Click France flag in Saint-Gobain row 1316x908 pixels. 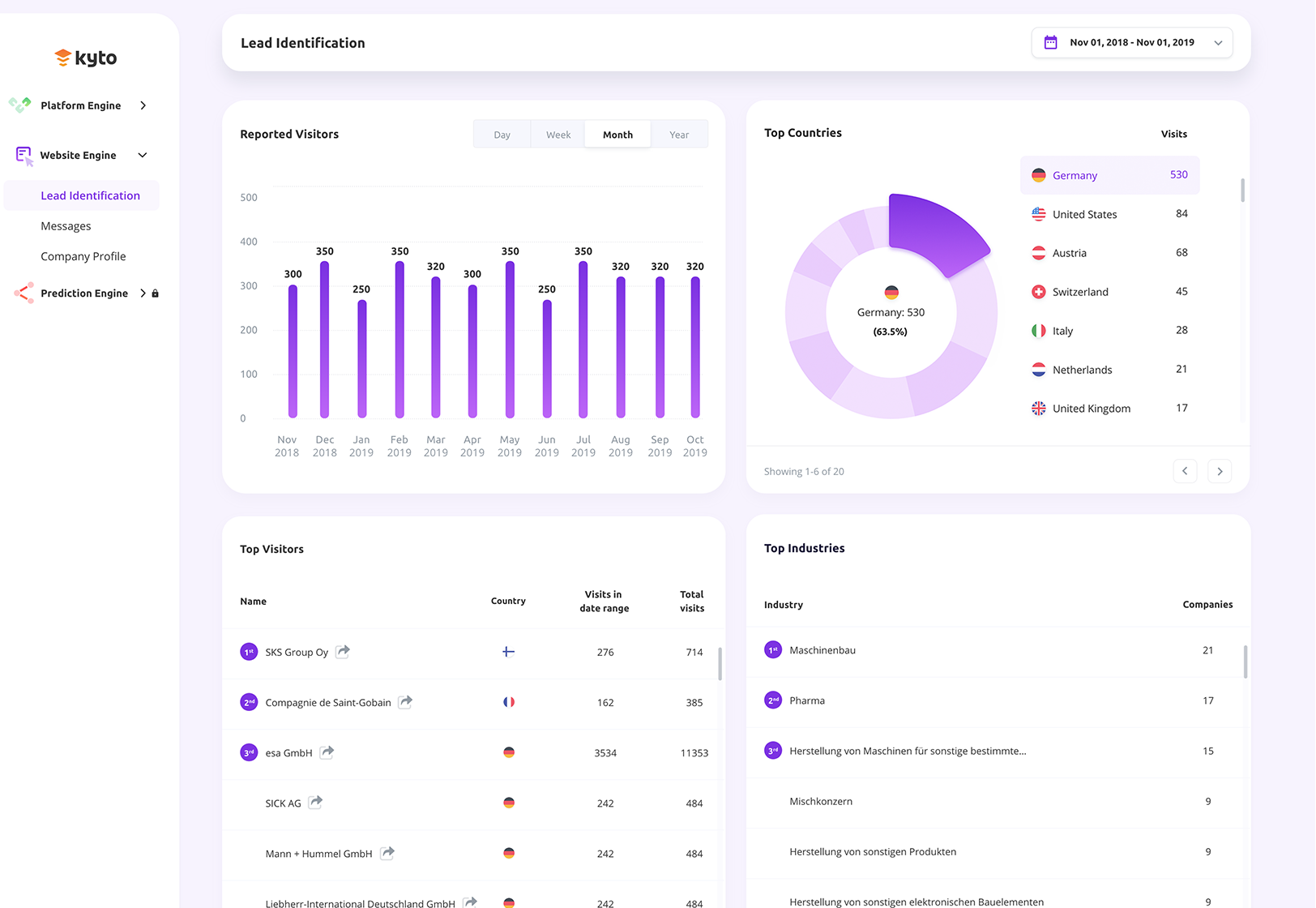click(x=508, y=702)
